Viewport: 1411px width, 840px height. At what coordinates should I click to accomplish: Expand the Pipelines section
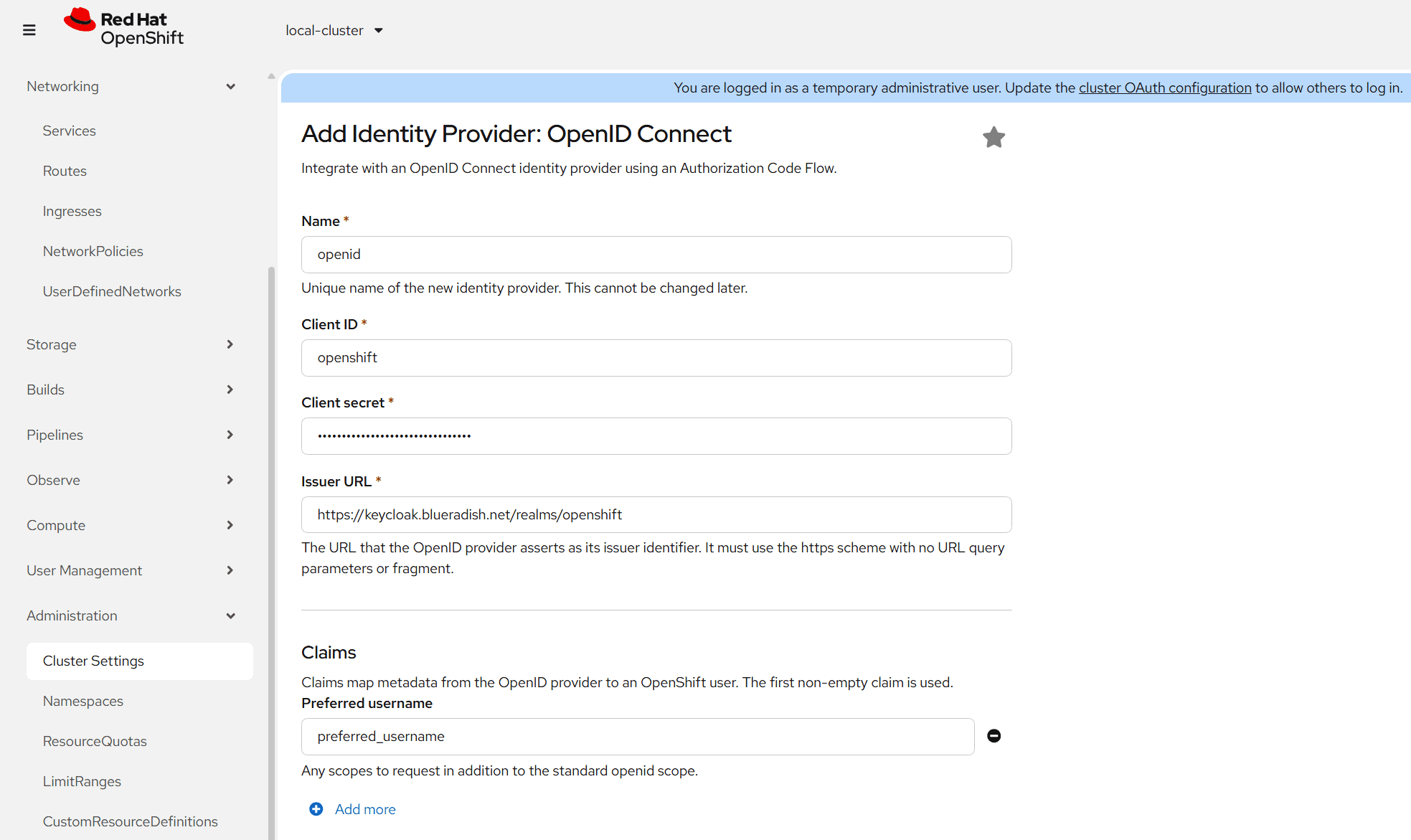coord(131,435)
